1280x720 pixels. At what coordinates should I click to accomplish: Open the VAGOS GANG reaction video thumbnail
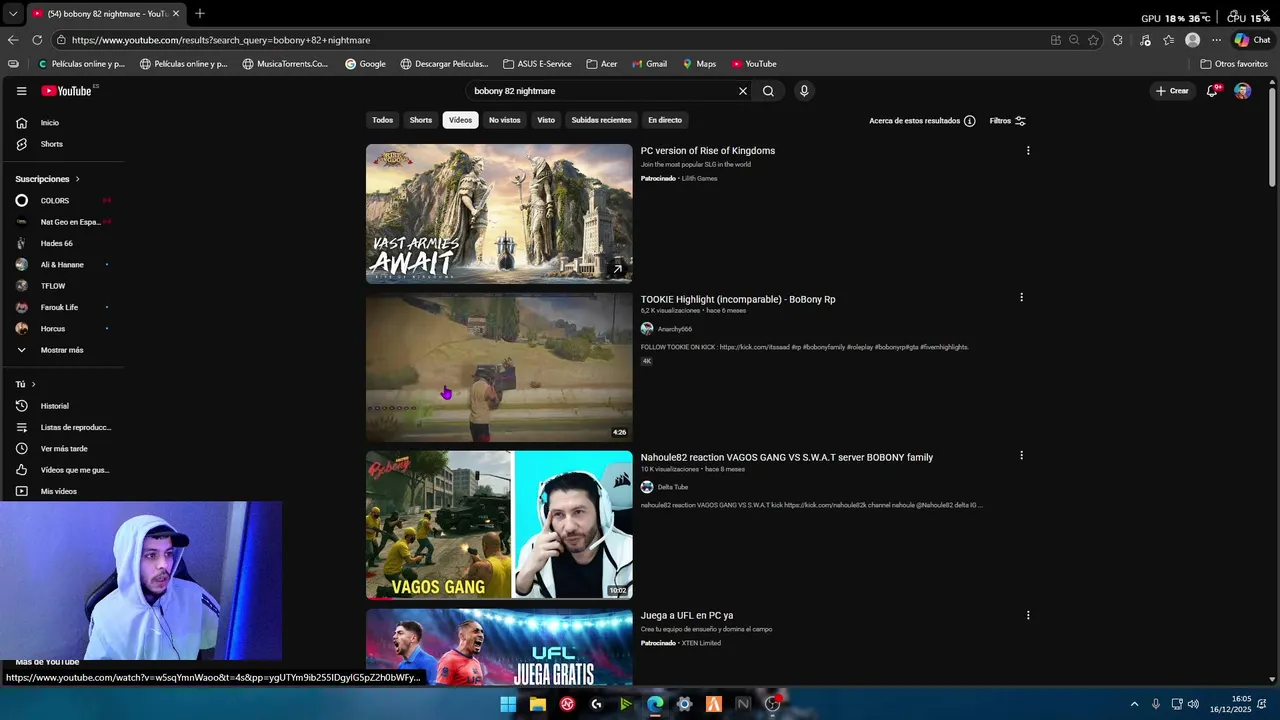point(499,525)
